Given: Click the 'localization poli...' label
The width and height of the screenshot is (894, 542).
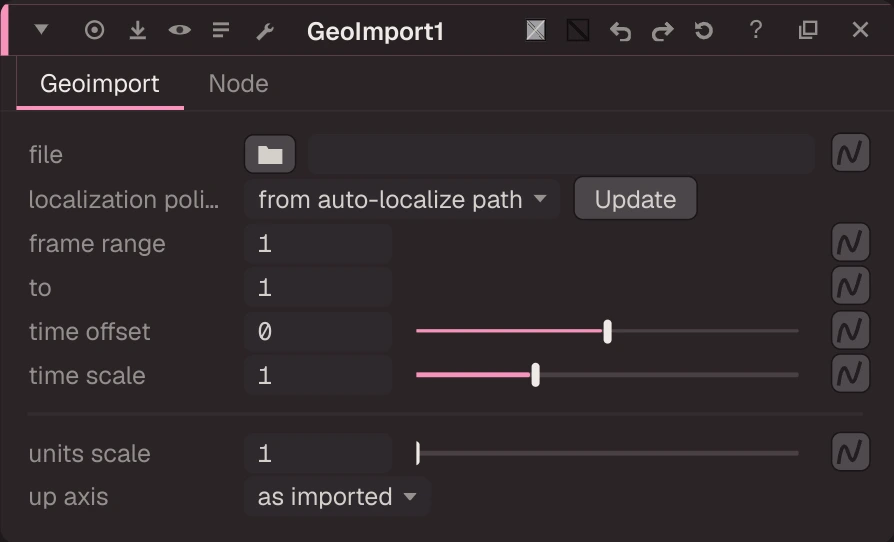Looking at the screenshot, I should (x=124, y=199).
